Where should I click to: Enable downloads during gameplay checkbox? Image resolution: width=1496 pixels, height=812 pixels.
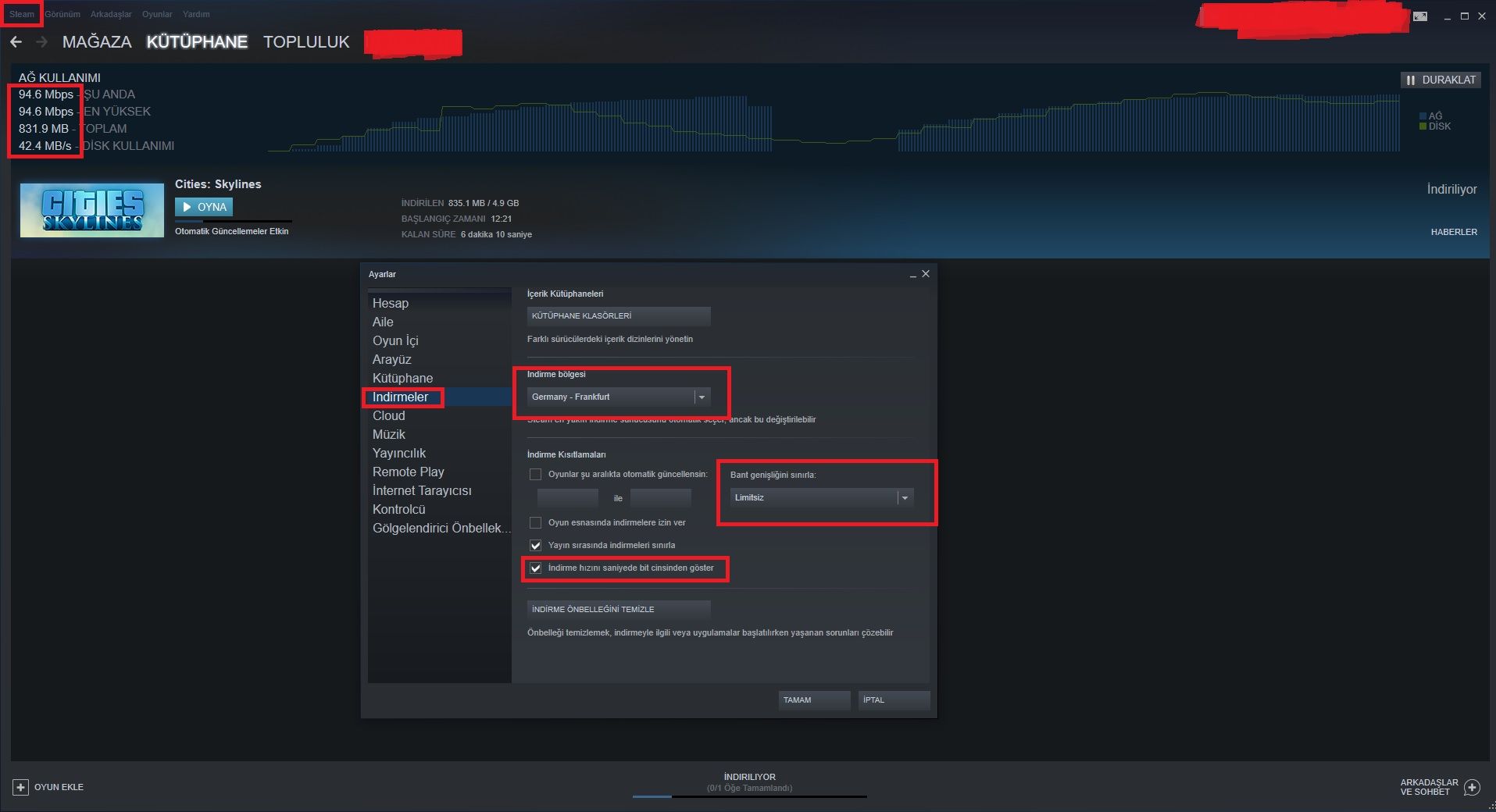point(535,522)
